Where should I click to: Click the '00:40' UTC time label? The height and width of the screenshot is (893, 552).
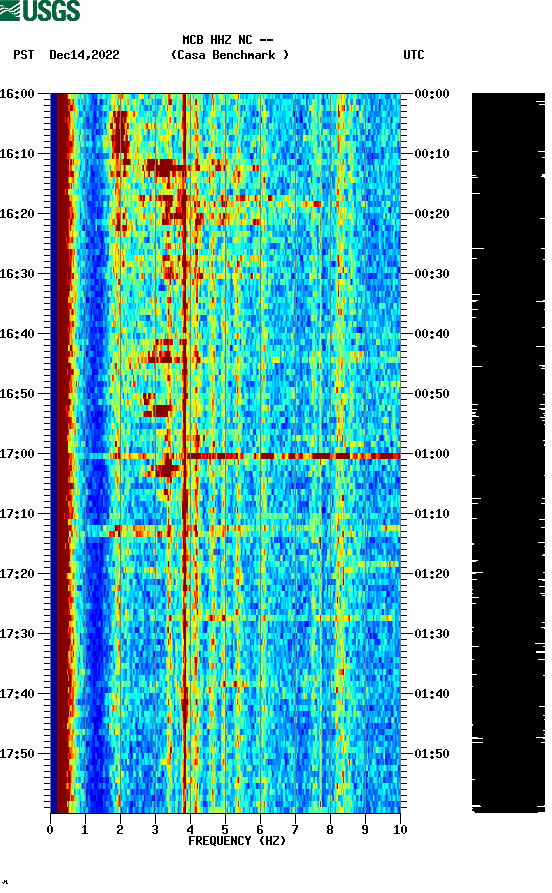(x=432, y=334)
